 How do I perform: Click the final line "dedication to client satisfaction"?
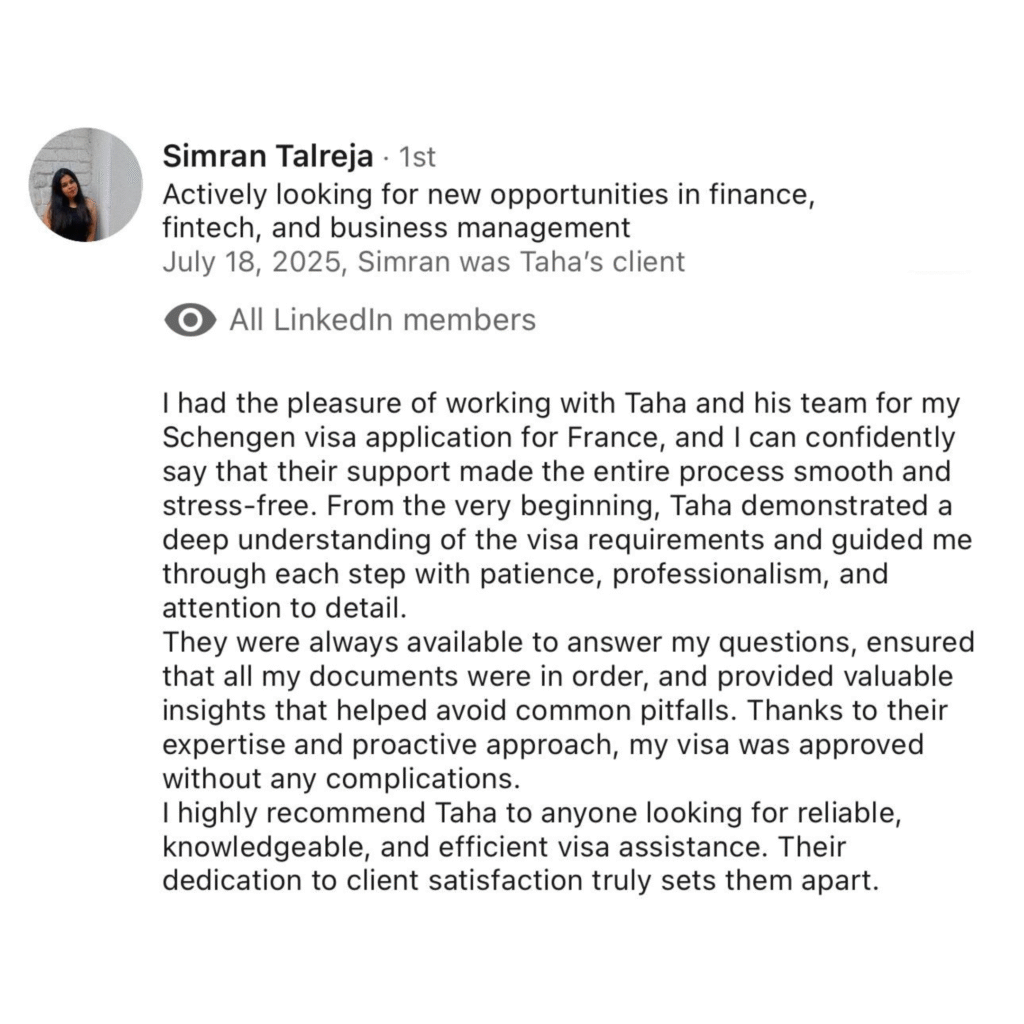(x=520, y=881)
